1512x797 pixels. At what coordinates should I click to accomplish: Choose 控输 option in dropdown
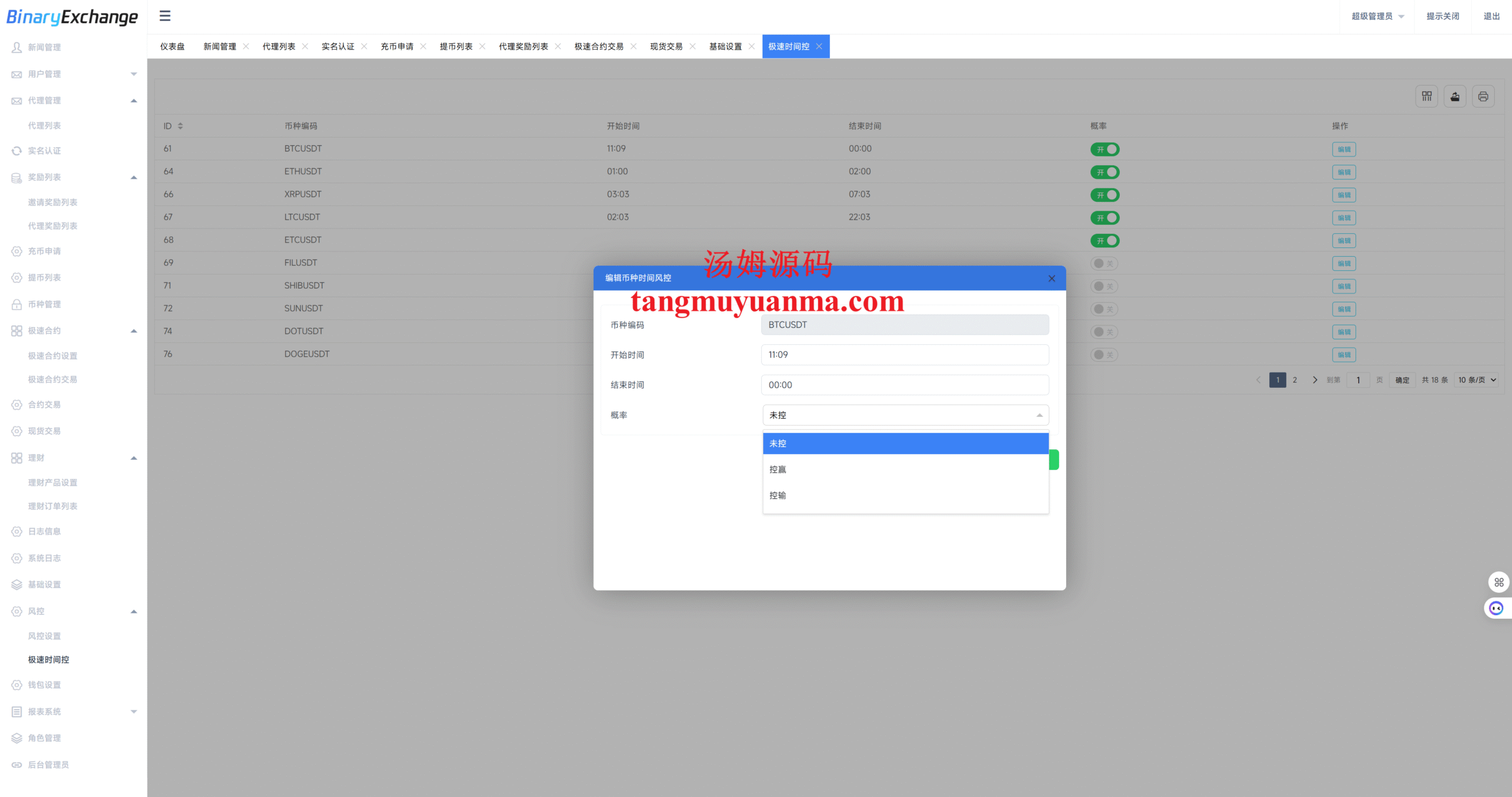pyautogui.click(x=905, y=495)
